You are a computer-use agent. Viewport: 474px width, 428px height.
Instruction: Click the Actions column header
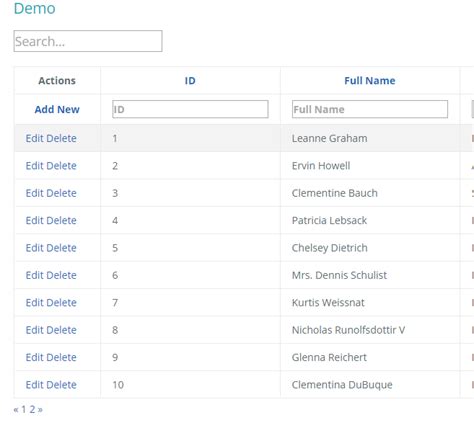[x=57, y=81]
